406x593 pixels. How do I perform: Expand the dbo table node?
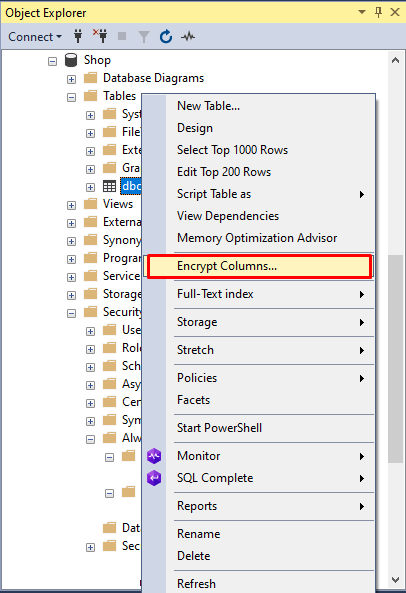pyautogui.click(x=90, y=187)
